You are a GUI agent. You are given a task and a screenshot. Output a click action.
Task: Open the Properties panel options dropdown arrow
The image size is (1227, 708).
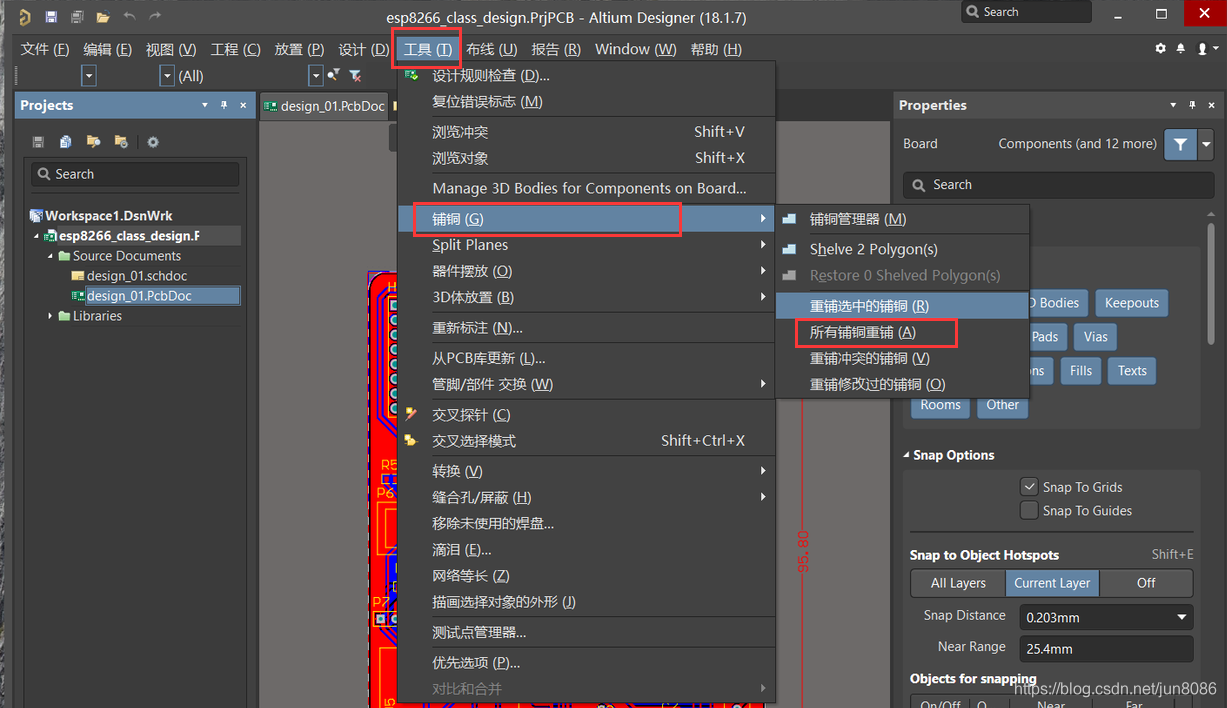pyautogui.click(x=1172, y=105)
